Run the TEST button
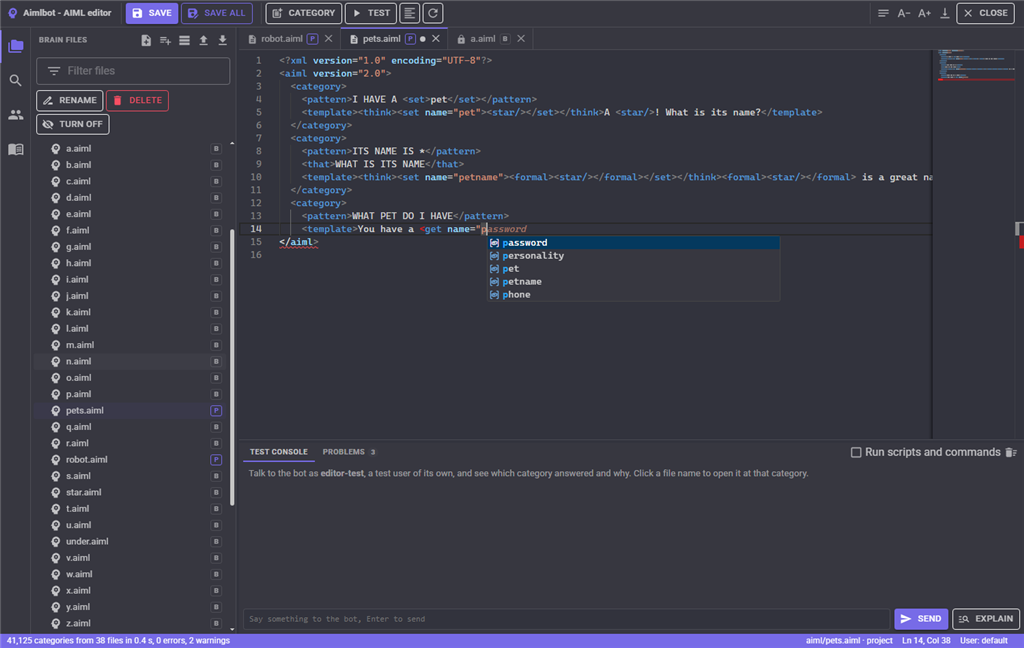The width and height of the screenshot is (1024, 648). (371, 13)
